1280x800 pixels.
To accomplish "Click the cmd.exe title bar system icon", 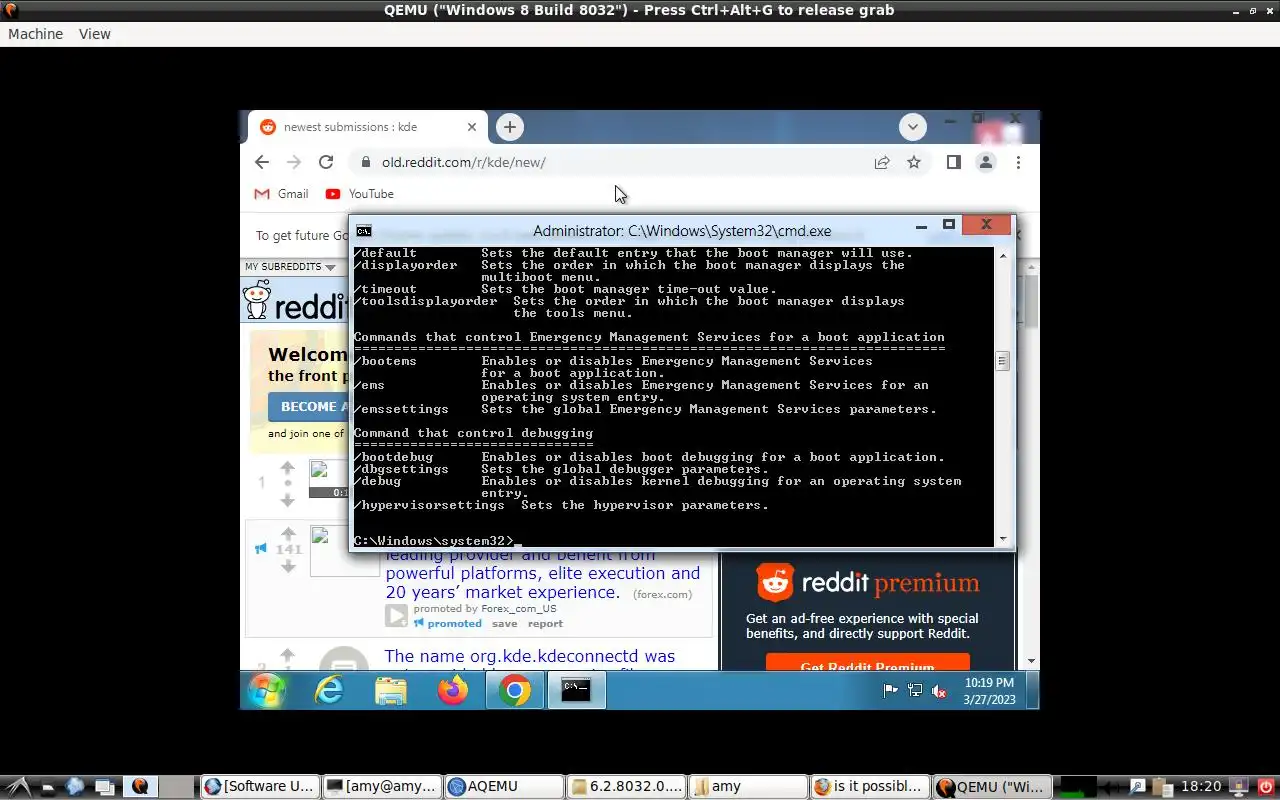I will (364, 230).
